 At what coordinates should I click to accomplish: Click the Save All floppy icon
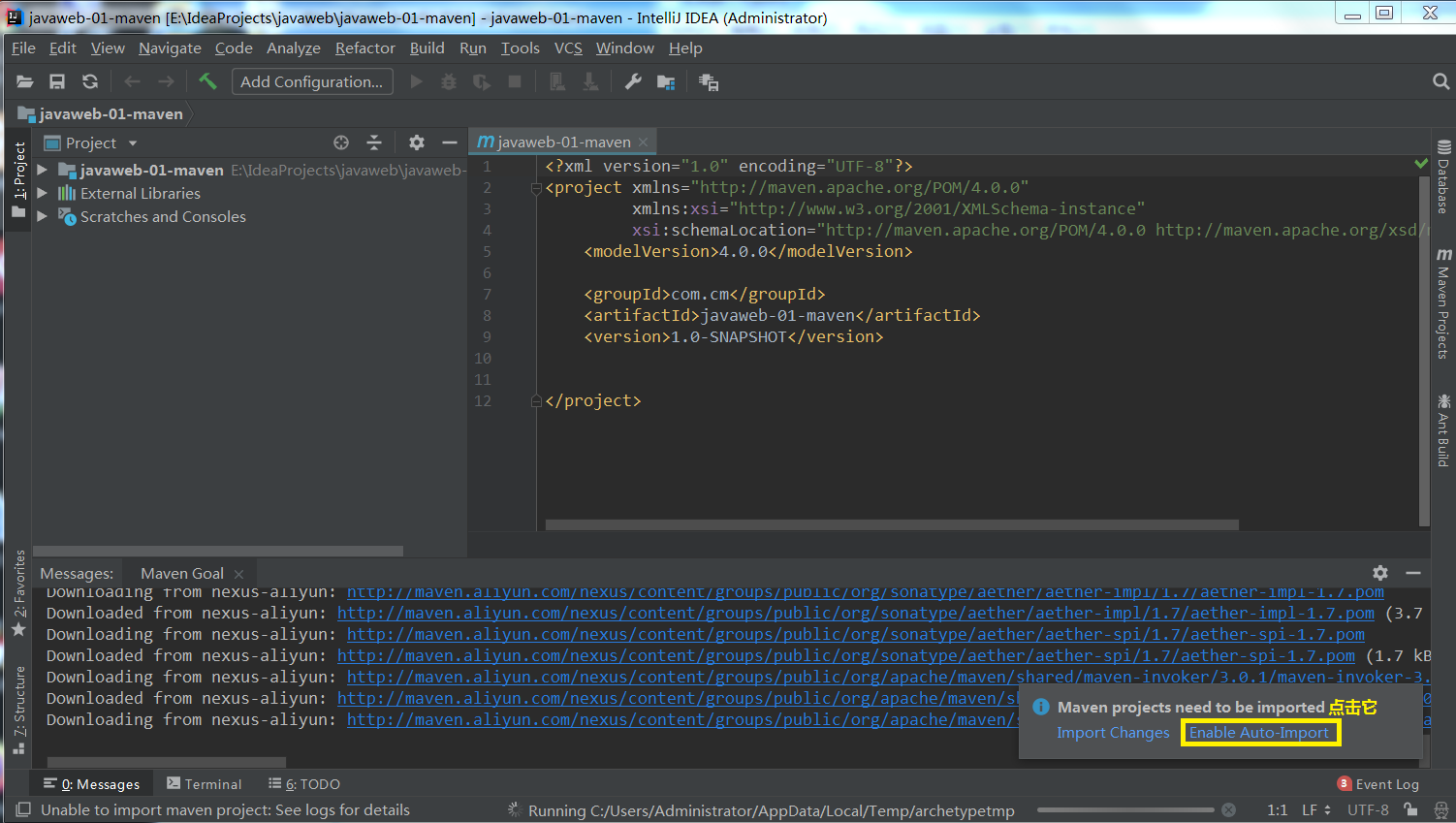(x=57, y=82)
